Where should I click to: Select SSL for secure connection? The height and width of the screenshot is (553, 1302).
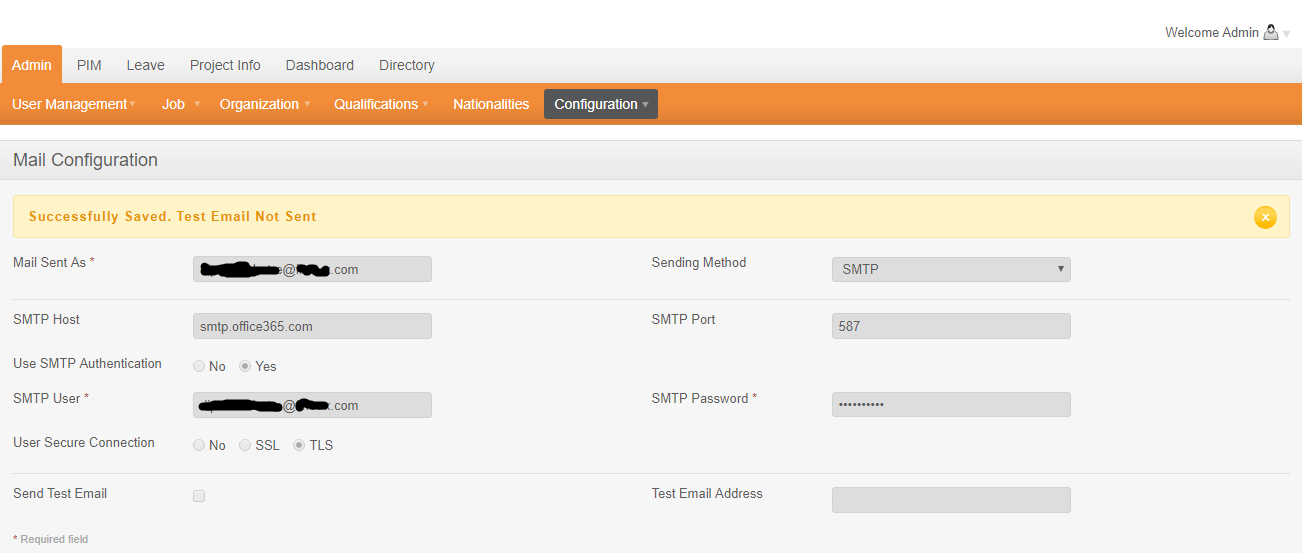[x=245, y=445]
